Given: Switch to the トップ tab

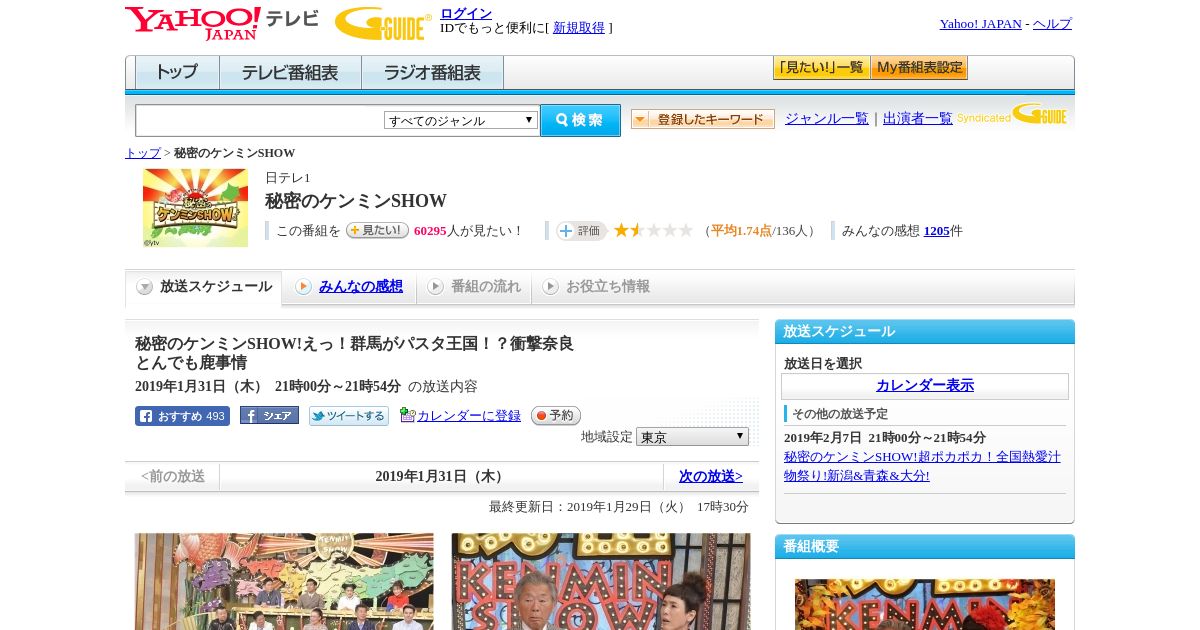Looking at the screenshot, I should [x=177, y=72].
